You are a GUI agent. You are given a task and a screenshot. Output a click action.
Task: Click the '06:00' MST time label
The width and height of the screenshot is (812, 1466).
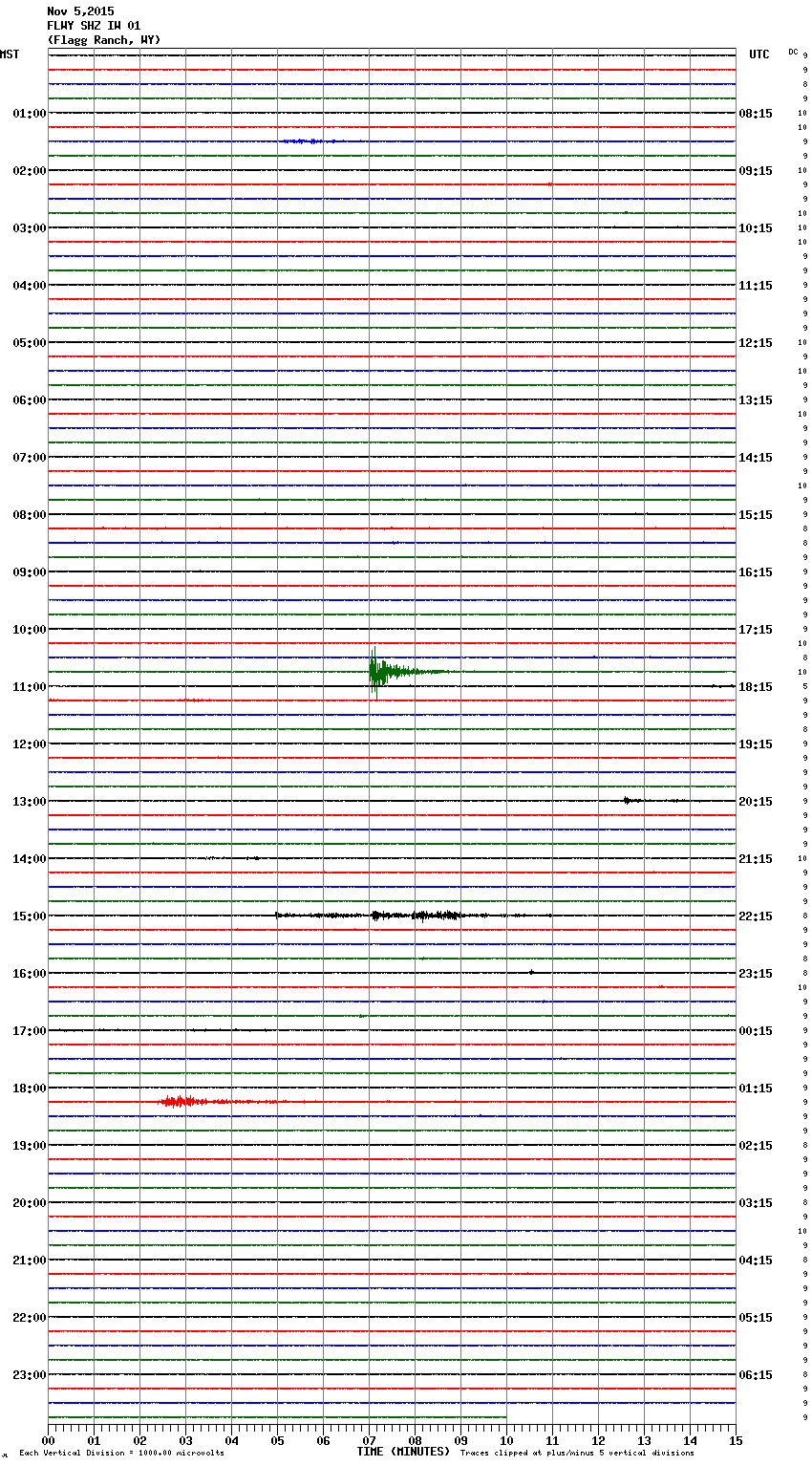tap(29, 400)
